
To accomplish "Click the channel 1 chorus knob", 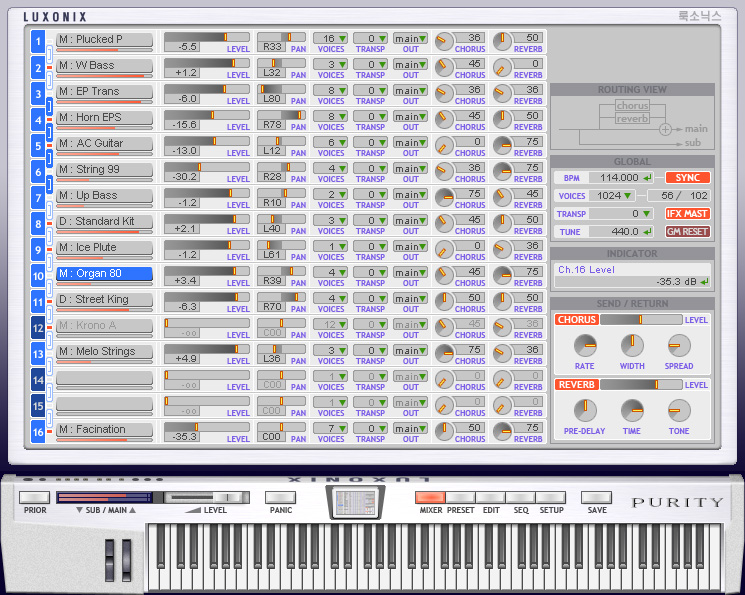I will 444,42.
